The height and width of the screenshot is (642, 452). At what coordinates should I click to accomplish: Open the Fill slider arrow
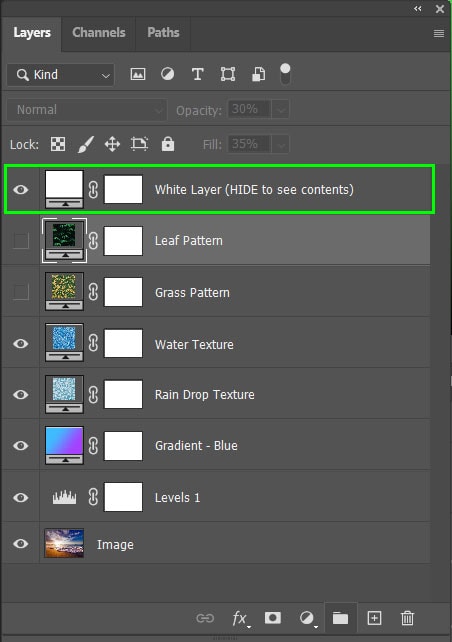[280, 144]
